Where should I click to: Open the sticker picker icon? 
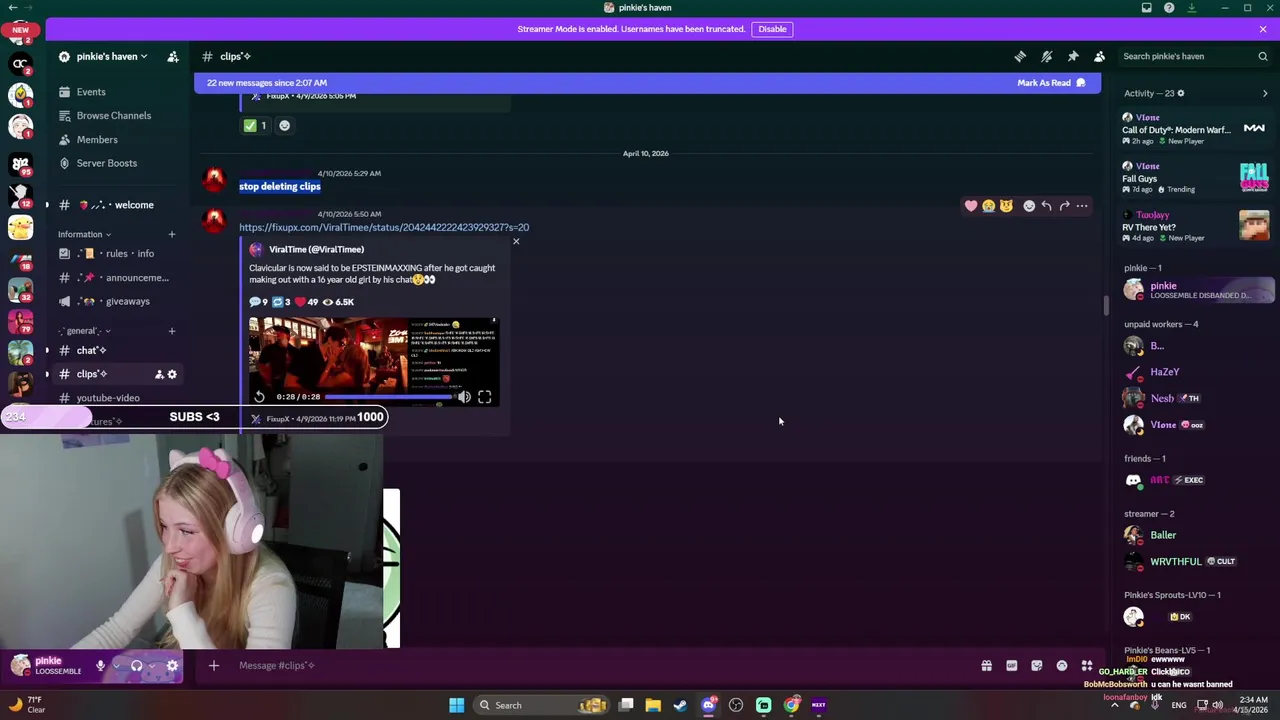pos(1037,665)
